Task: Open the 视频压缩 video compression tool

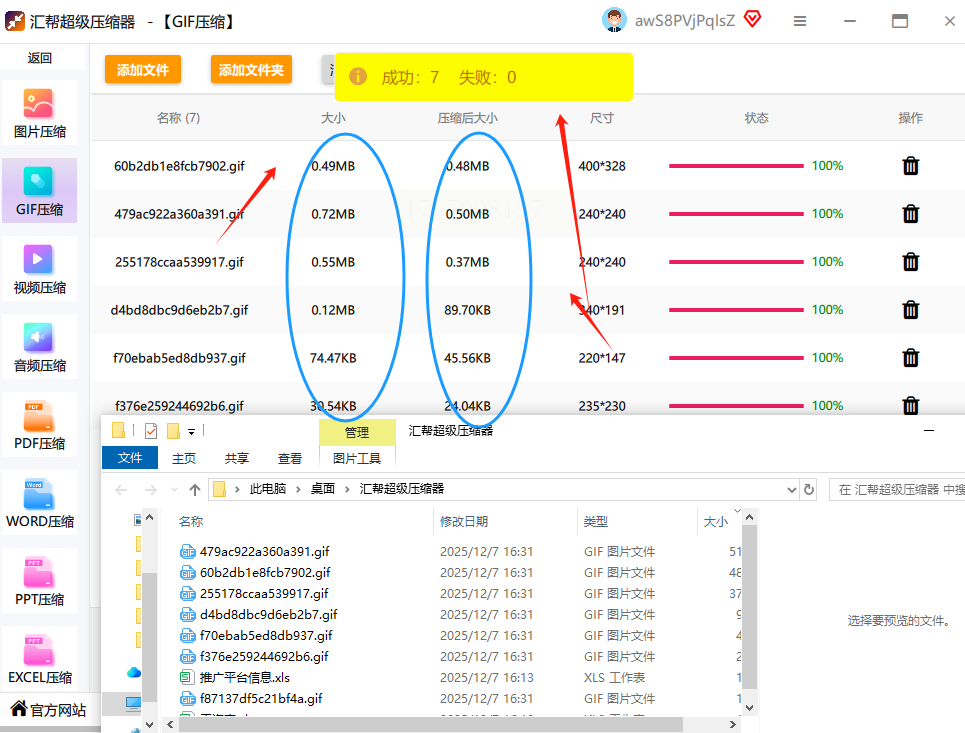Action: (39, 269)
